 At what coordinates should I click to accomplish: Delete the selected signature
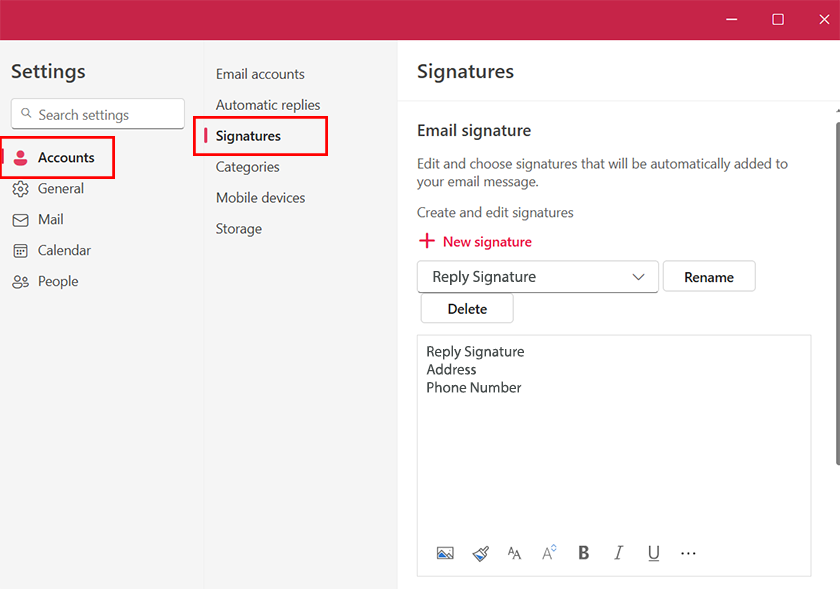pos(467,309)
